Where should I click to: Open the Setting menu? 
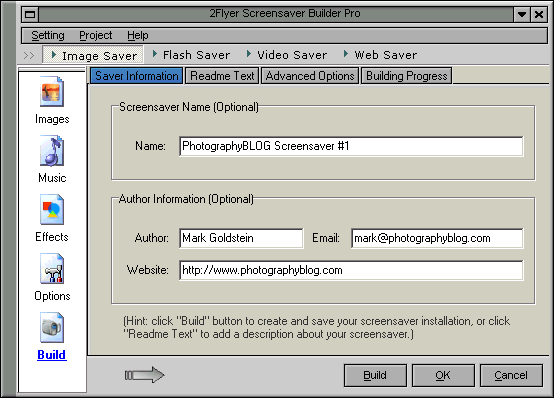click(48, 35)
